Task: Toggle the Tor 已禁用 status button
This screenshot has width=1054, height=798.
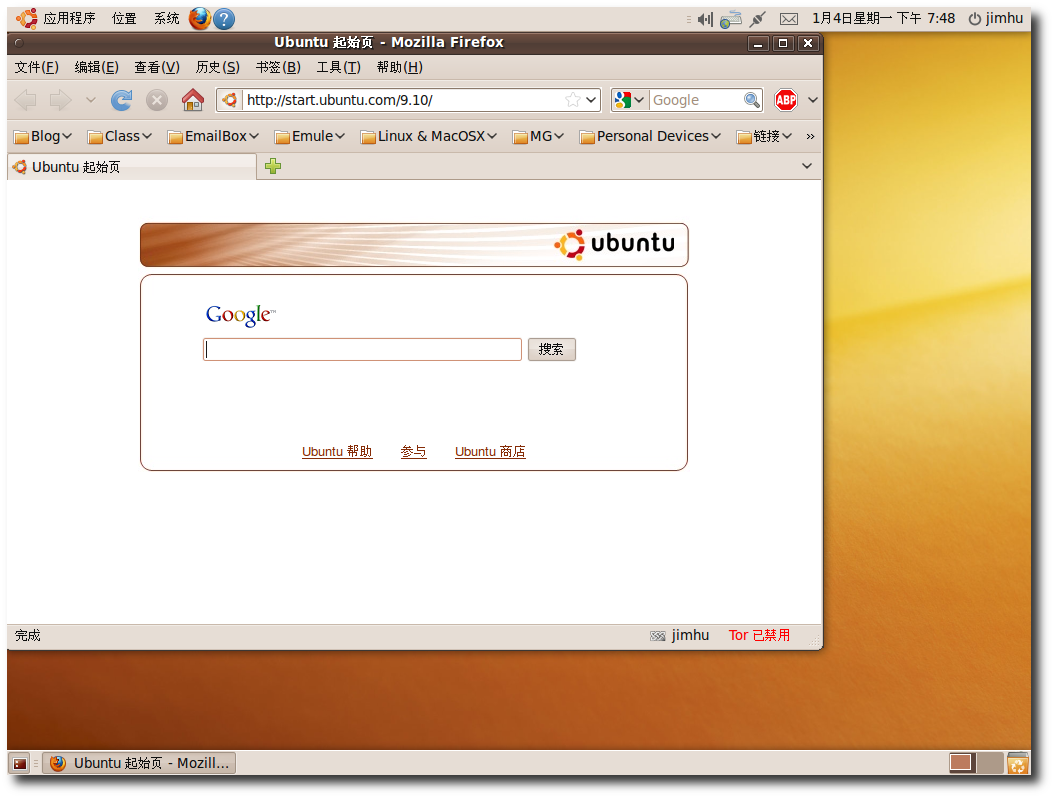Action: 760,635
